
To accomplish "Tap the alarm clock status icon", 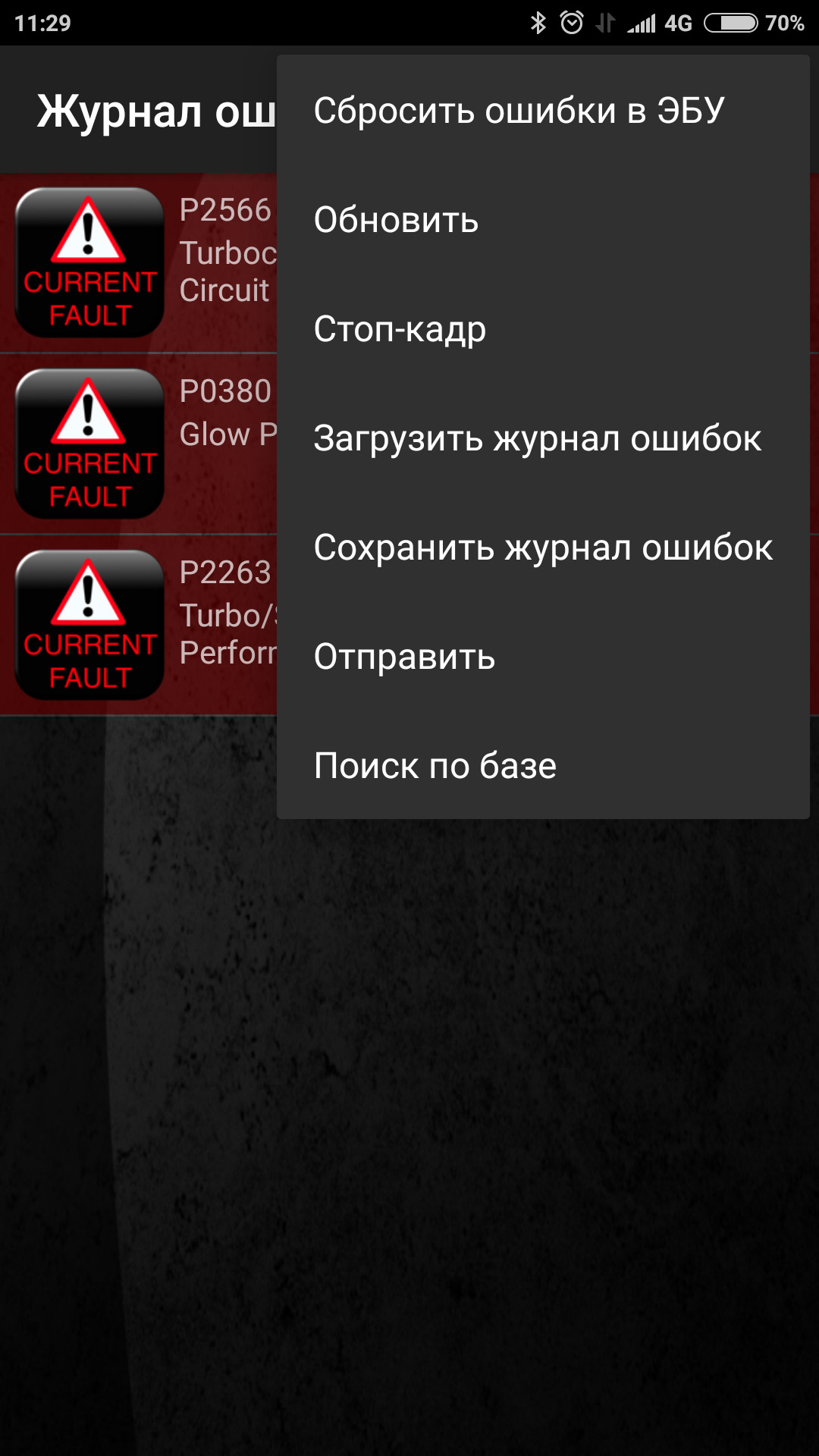I will pyautogui.click(x=572, y=23).
